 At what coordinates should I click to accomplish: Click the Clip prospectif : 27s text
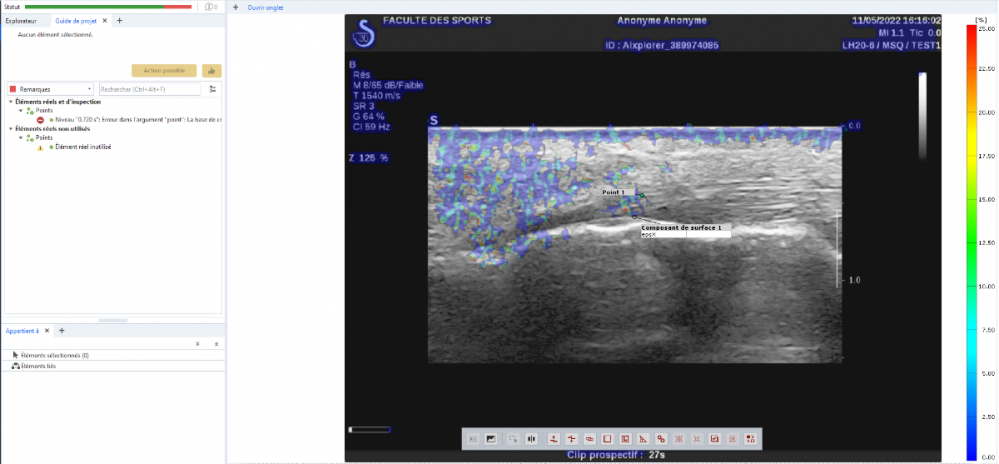pyautogui.click(x=615, y=455)
